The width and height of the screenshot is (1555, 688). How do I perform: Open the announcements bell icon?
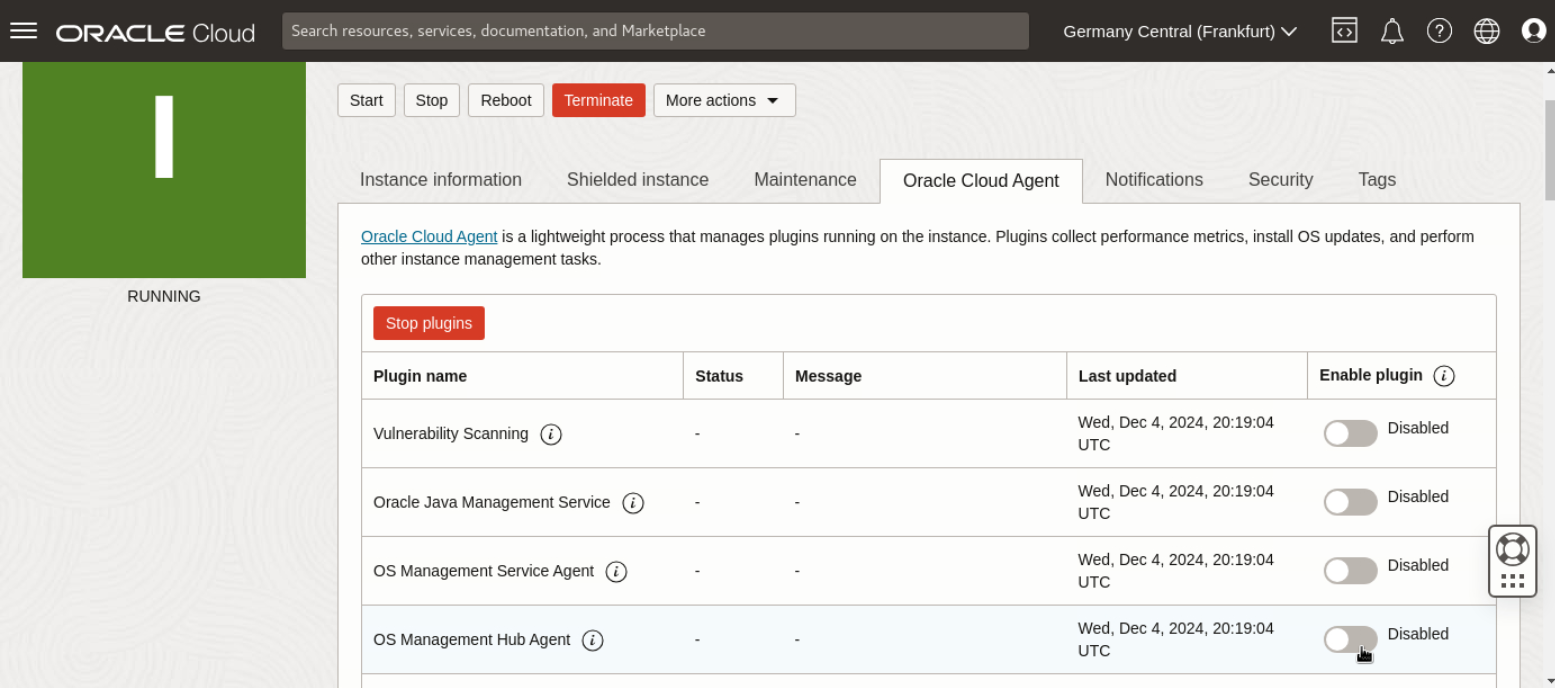coord(1392,31)
